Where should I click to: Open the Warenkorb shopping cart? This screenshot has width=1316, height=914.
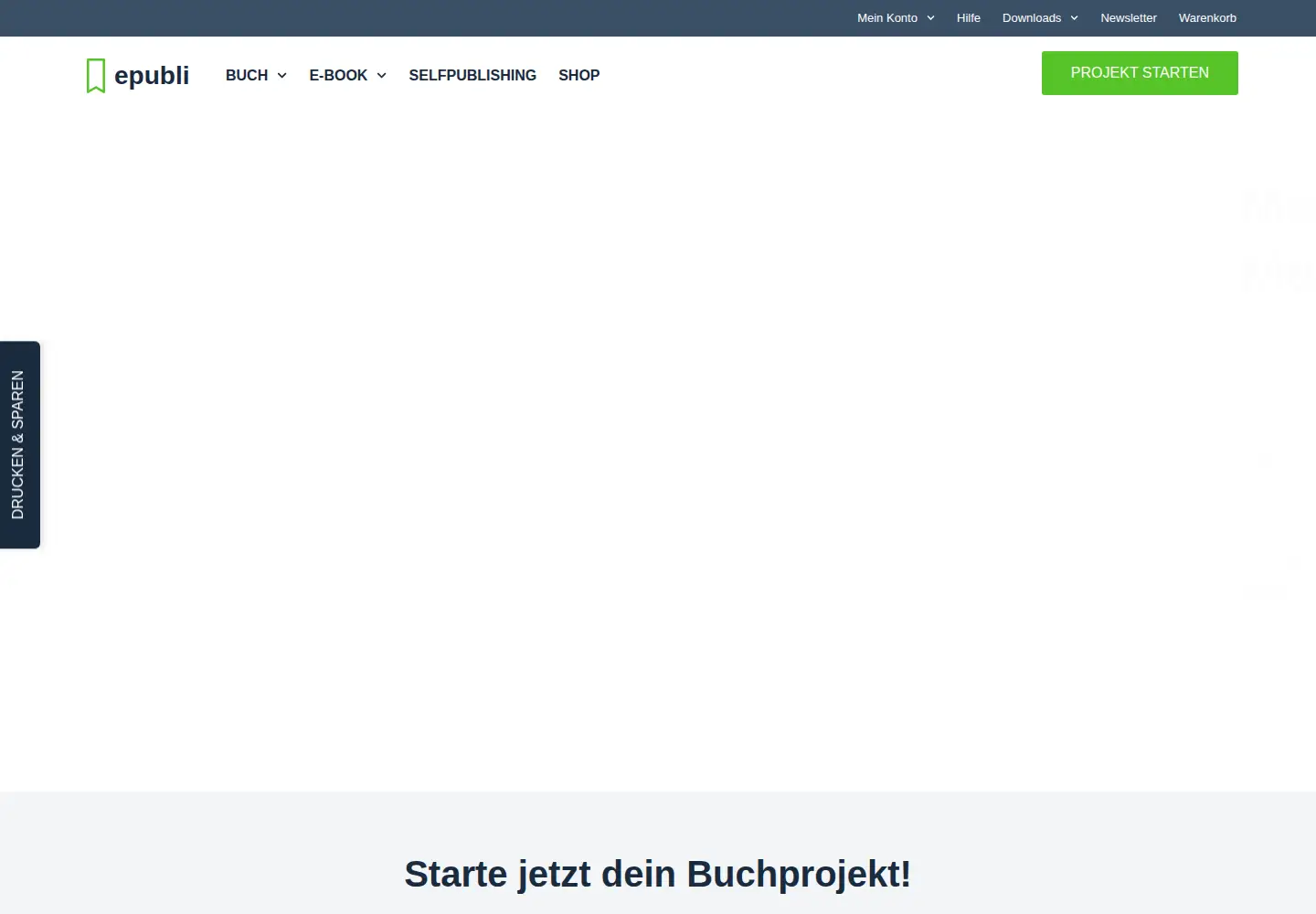1207,18
